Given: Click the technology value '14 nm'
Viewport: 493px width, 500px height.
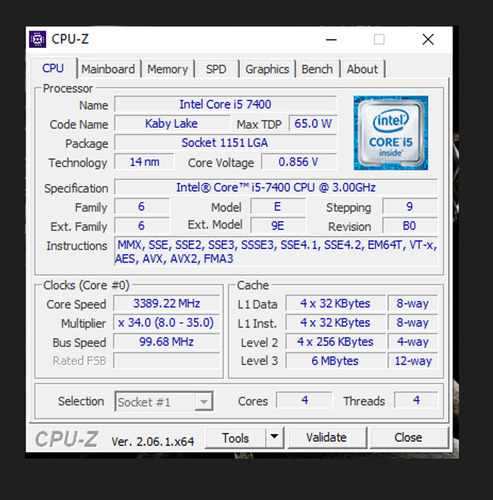Looking at the screenshot, I should pos(144,162).
